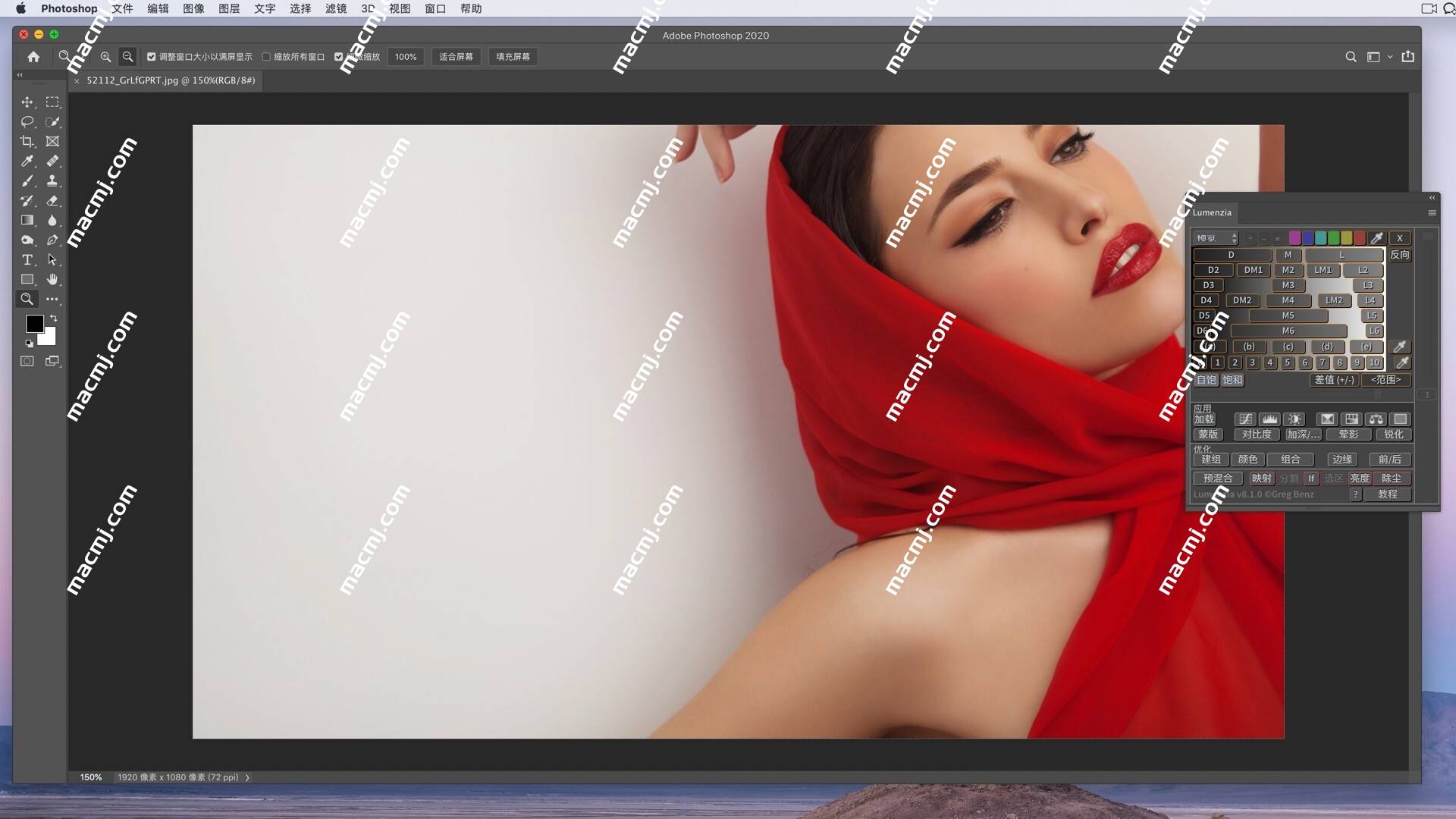The width and height of the screenshot is (1456, 819).
Task: Open Change Screen Mode tool options
Action: [x=52, y=362]
